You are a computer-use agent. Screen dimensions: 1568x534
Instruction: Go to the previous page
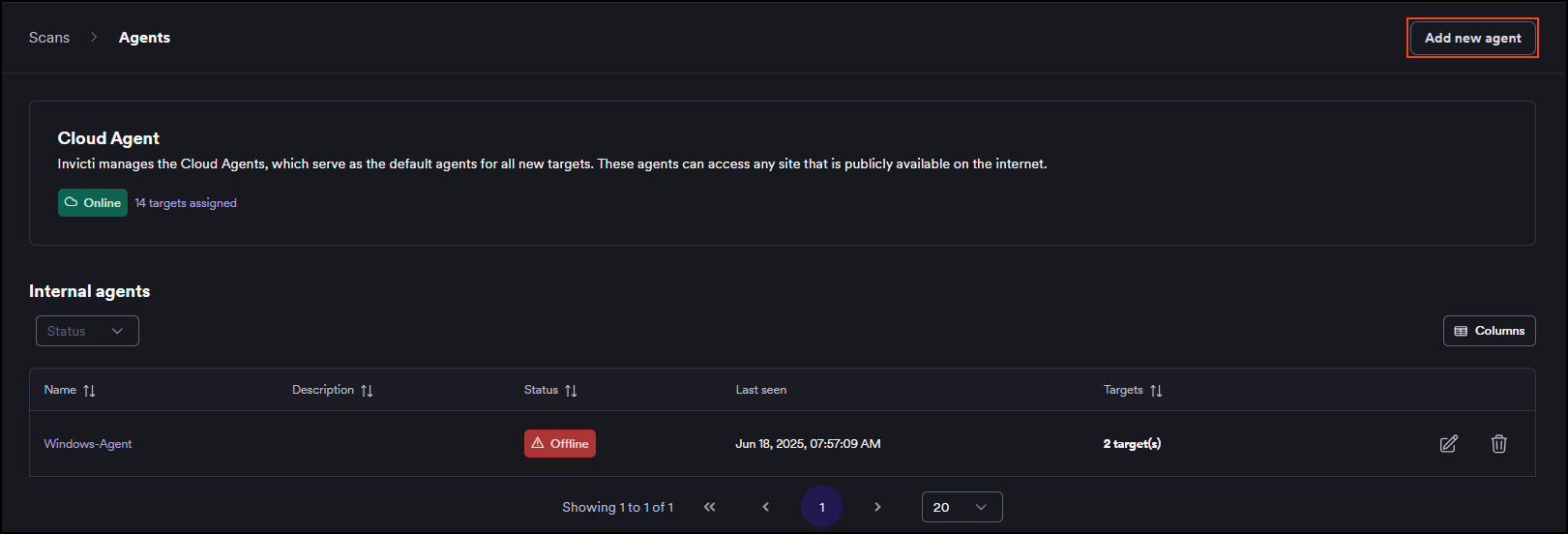(765, 507)
